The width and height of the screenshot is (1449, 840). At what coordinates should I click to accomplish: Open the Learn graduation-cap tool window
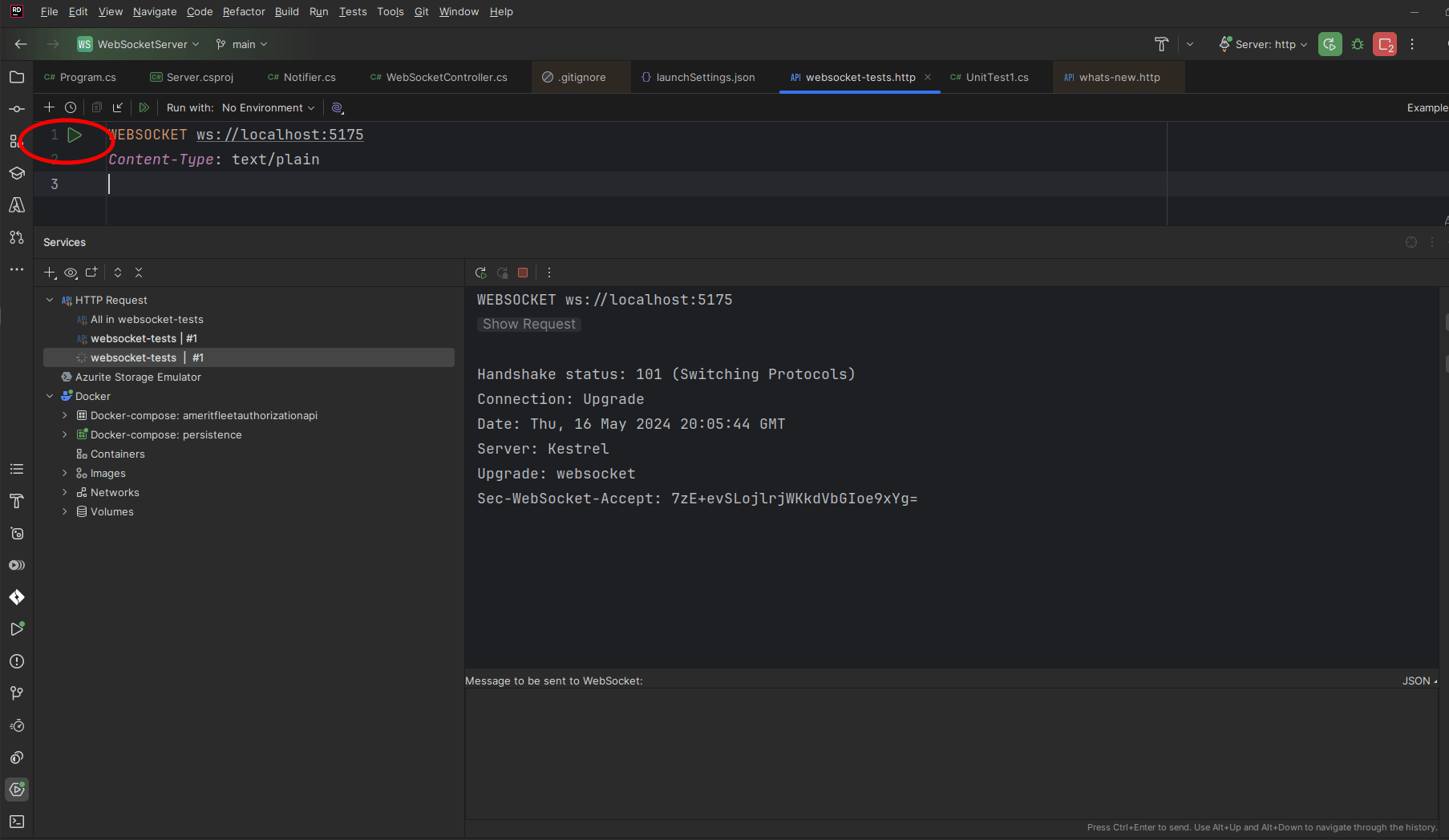tap(16, 173)
